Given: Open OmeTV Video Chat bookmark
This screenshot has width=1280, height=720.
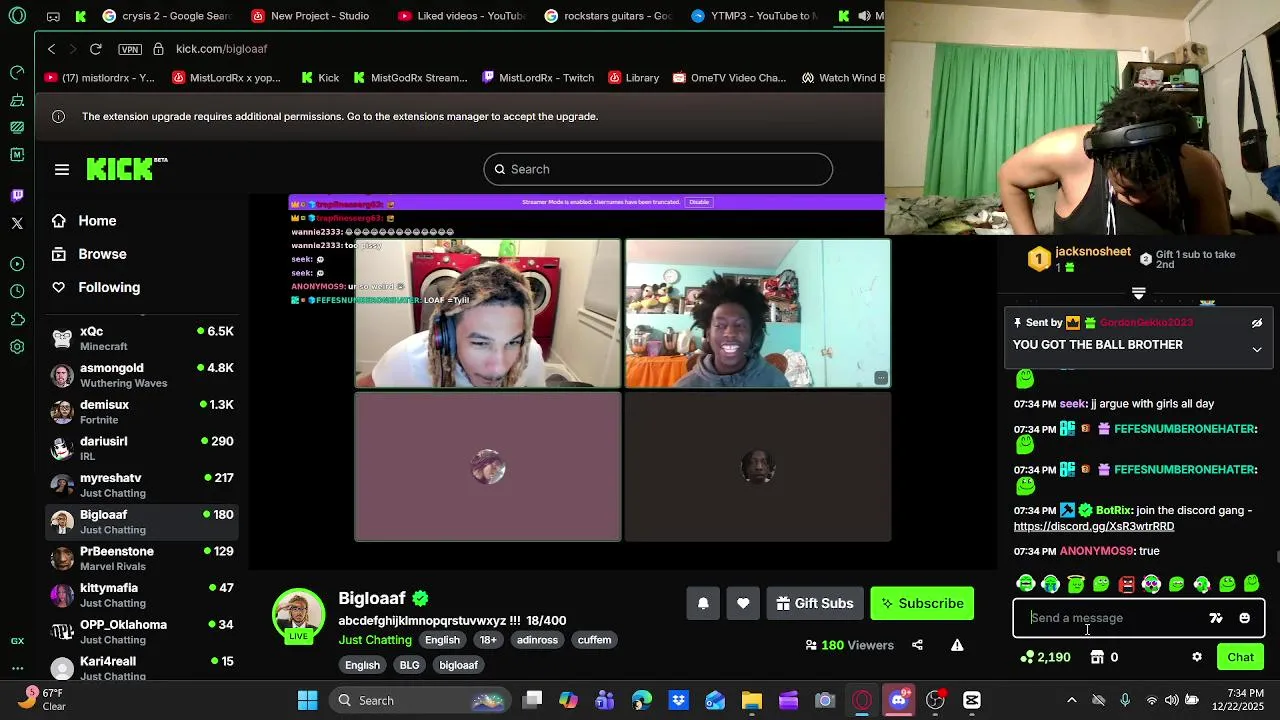Looking at the screenshot, I should (729, 78).
